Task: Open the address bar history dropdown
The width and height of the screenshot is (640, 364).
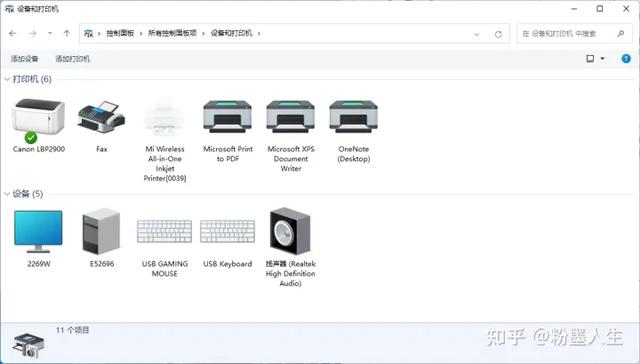Action: 476,34
